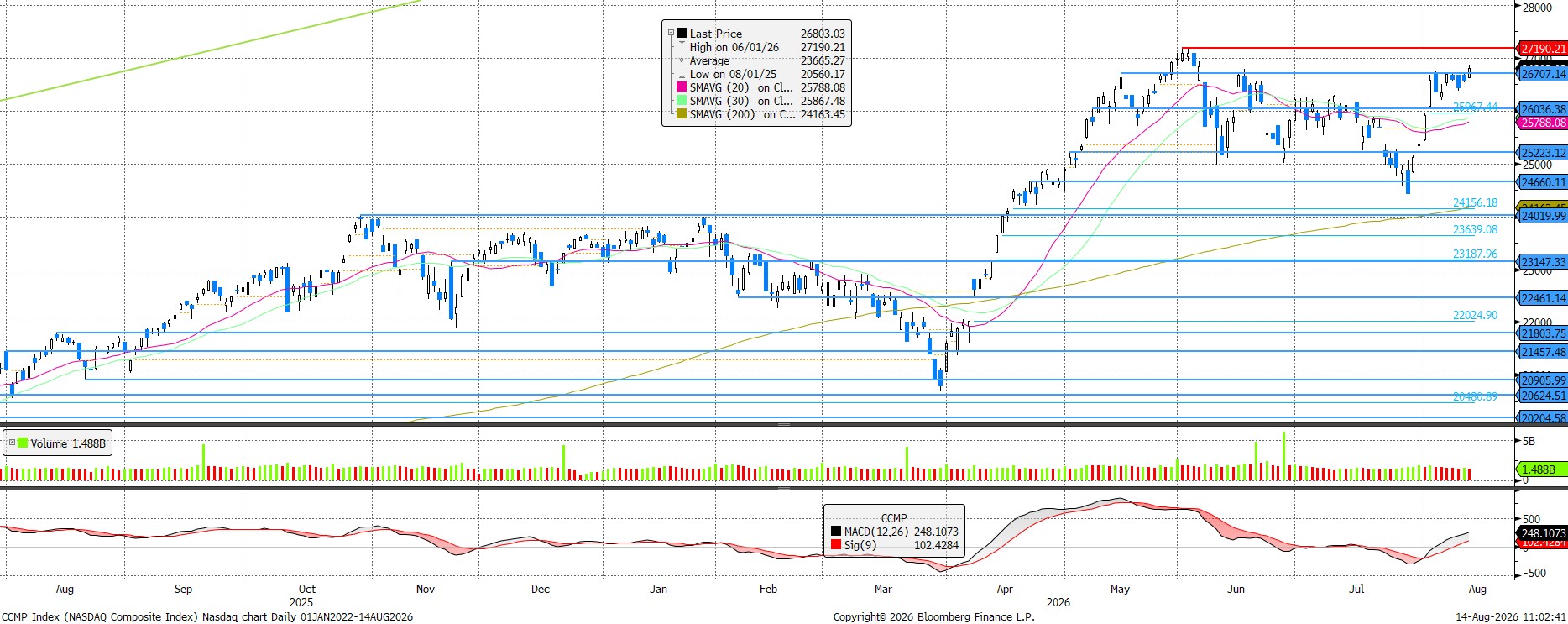Select the light green SMAVG (30) swatch
The image size is (1568, 624).
(x=682, y=101)
